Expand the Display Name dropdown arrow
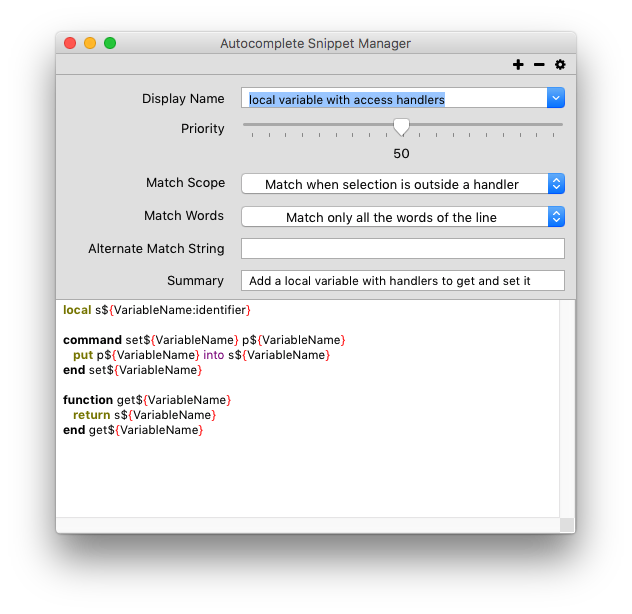Viewport: 632px width, 614px height. pyautogui.click(x=556, y=98)
